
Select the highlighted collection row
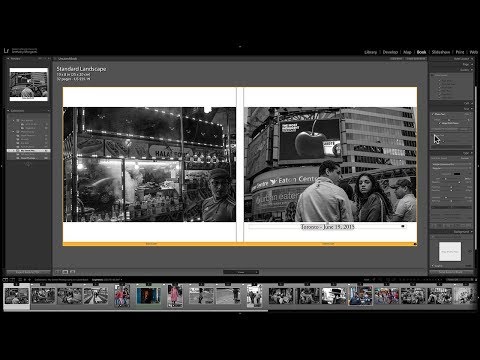[x=29, y=151]
